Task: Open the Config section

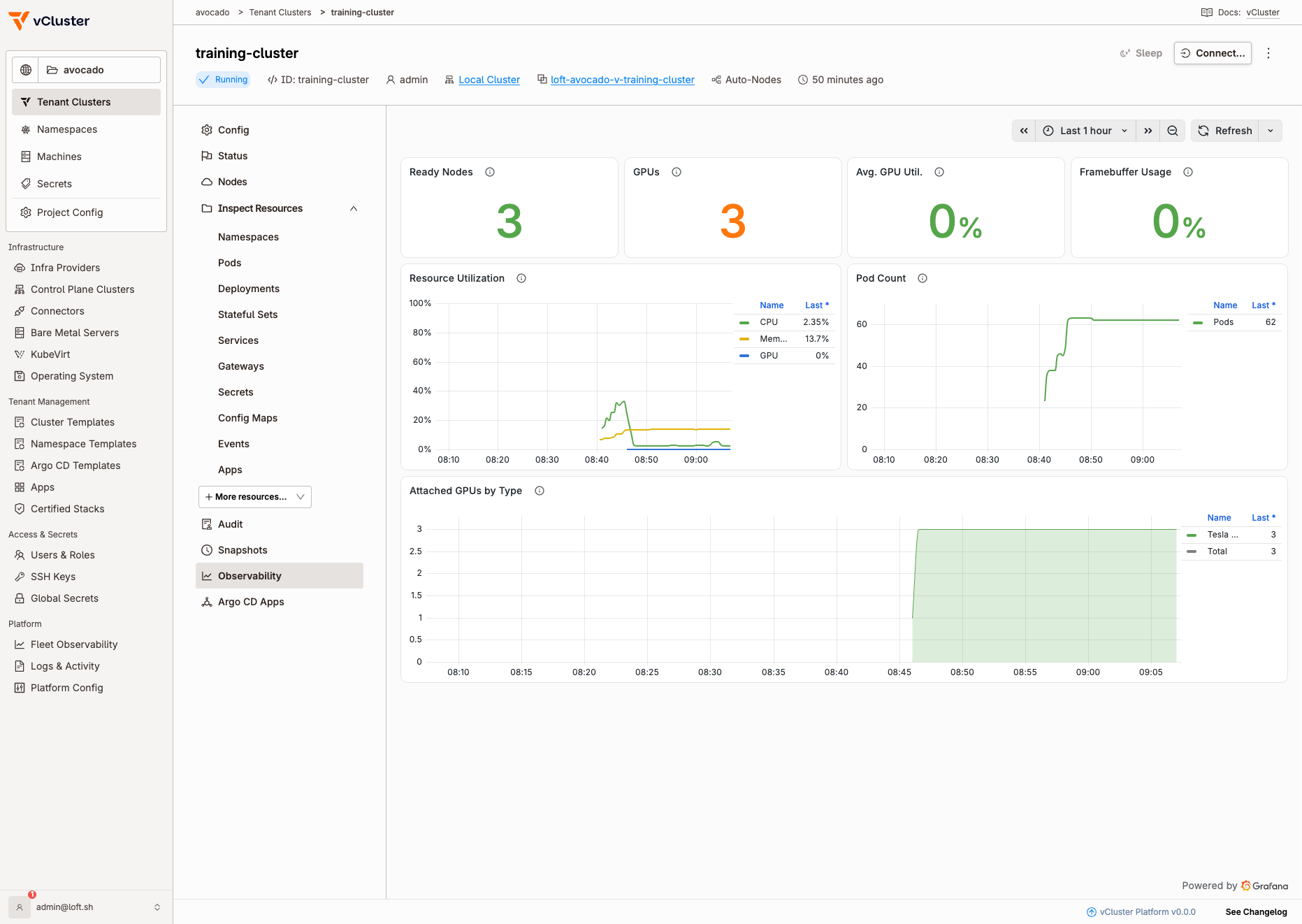Action: coord(280,130)
